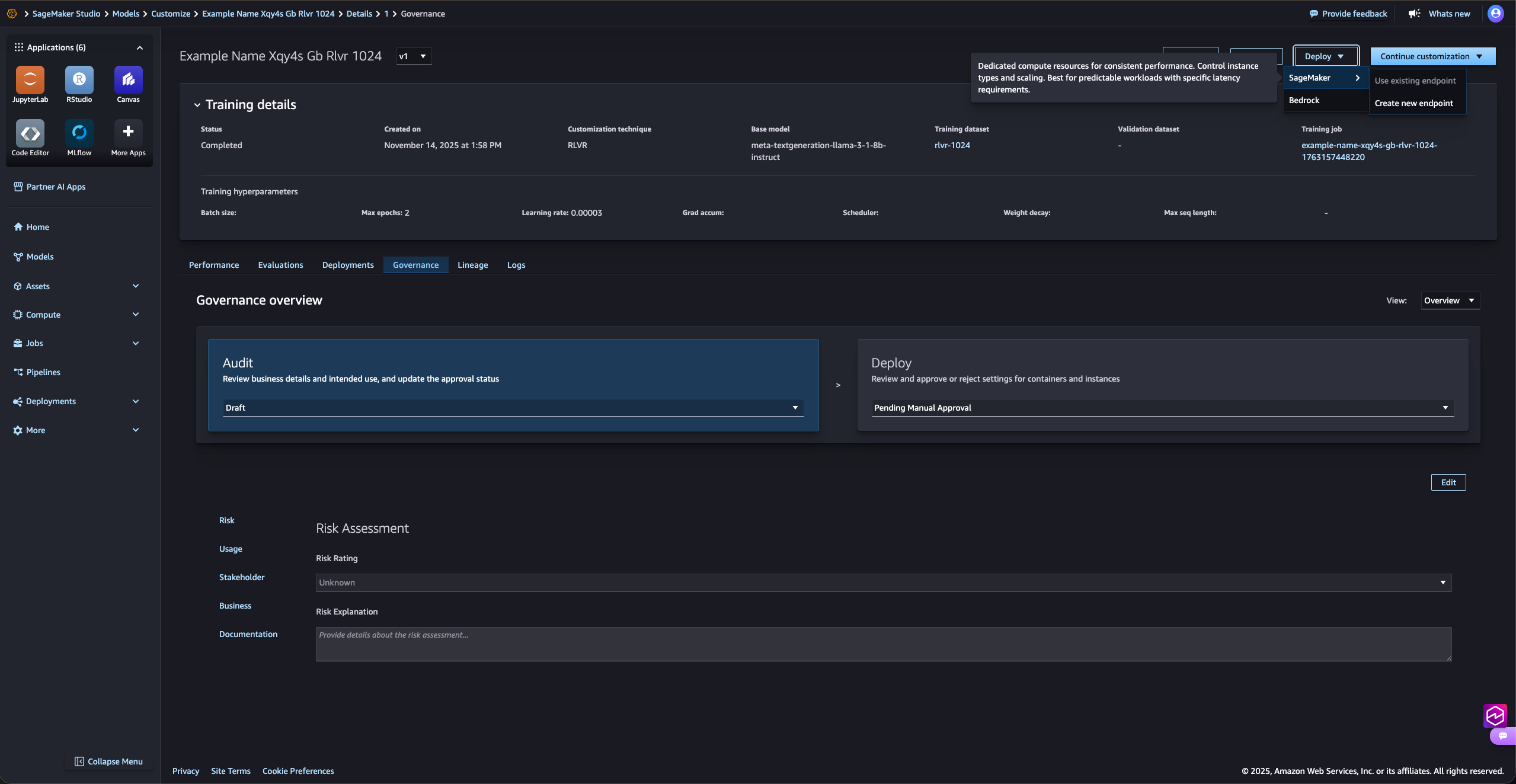Screen dimensions: 1516x784
Task: Open the Pending Manual Approval dropdown
Action: tap(1162, 408)
